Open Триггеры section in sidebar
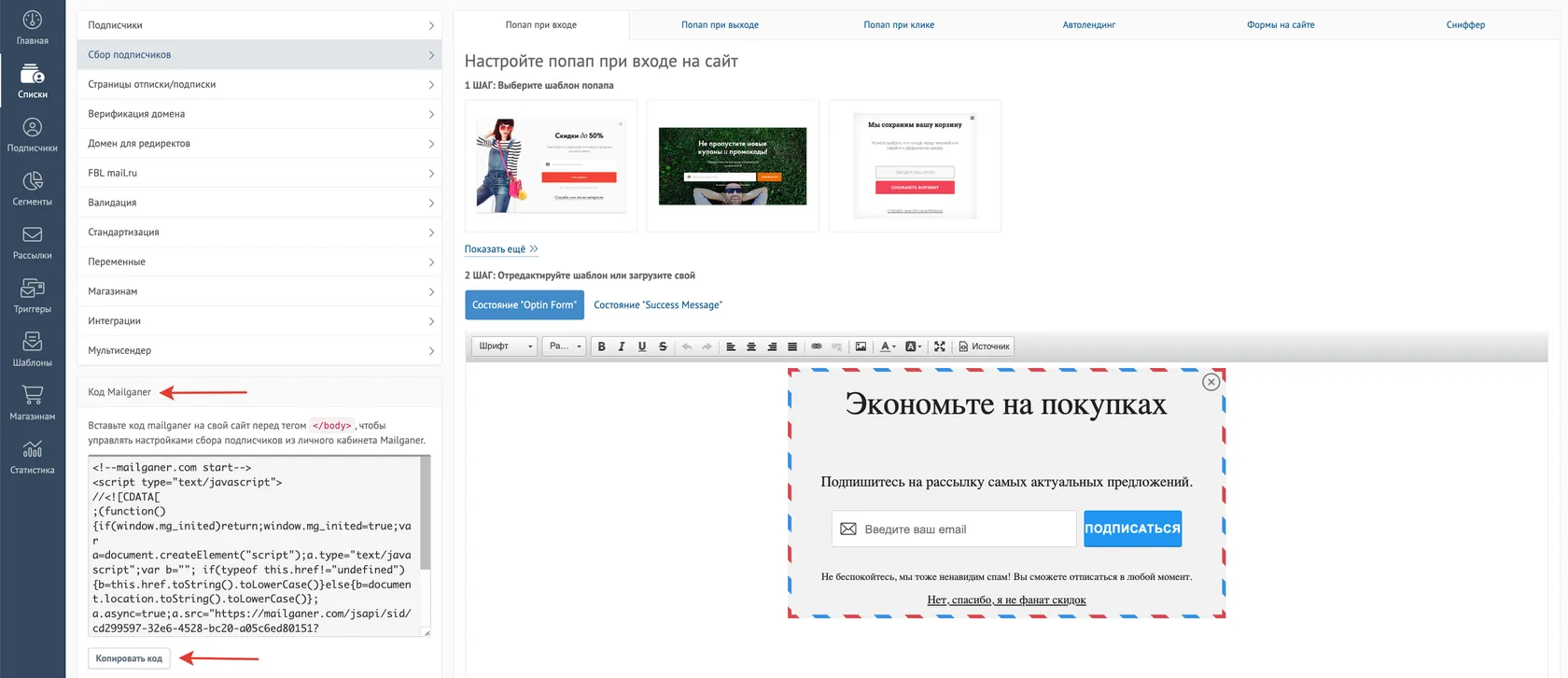The height and width of the screenshot is (678, 1568). click(33, 296)
